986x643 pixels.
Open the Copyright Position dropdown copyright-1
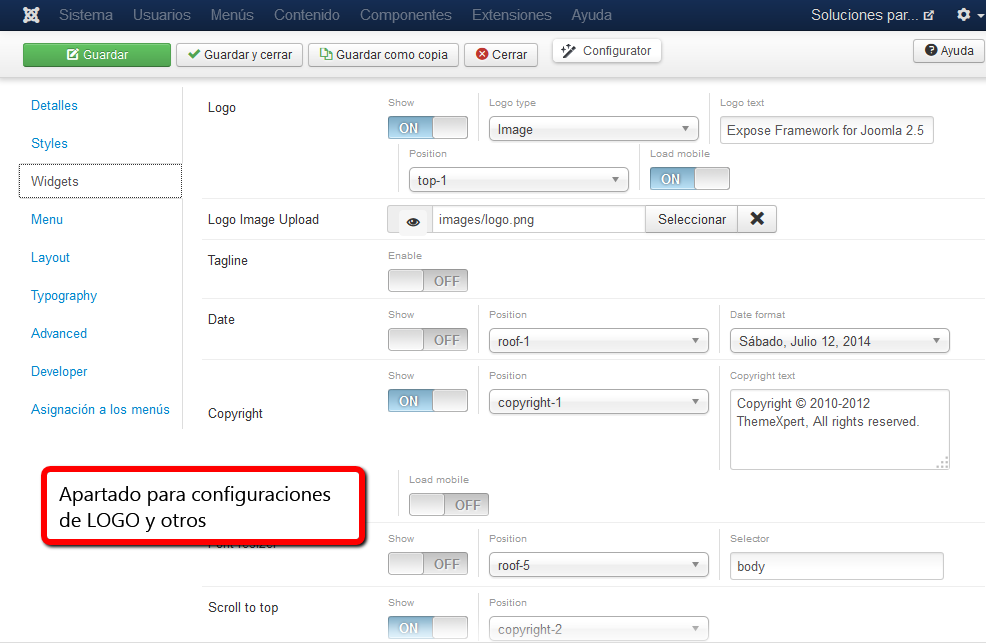click(599, 402)
